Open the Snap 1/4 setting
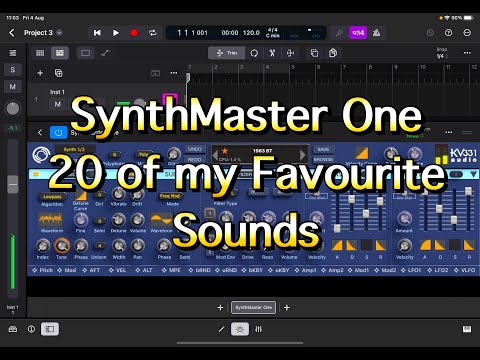 click(442, 53)
